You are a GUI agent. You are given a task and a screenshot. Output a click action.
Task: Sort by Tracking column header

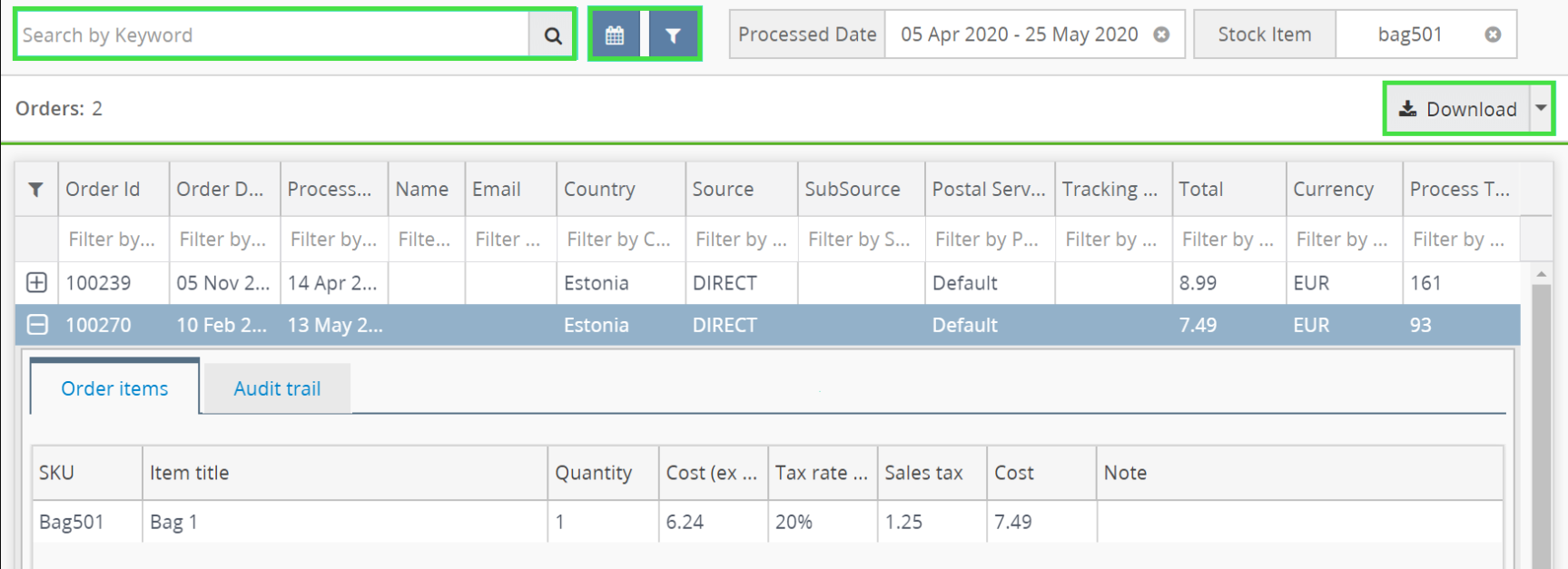tap(1113, 189)
